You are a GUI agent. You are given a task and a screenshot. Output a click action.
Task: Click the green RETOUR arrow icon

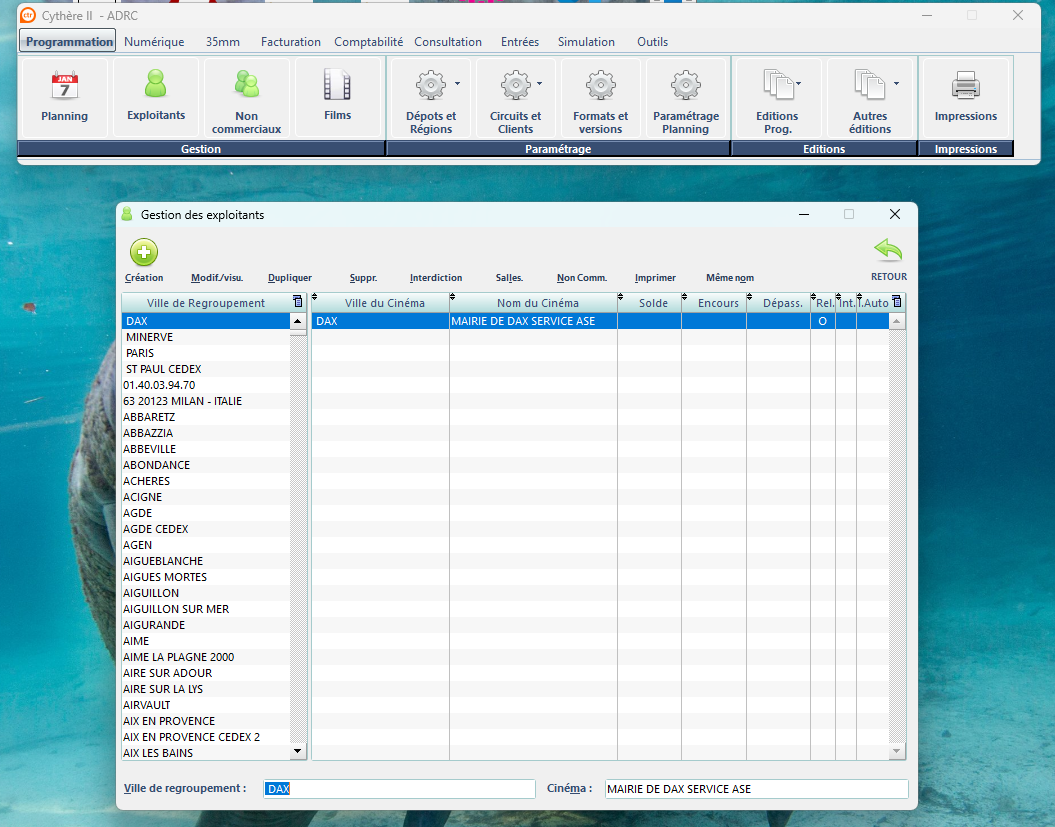point(888,250)
